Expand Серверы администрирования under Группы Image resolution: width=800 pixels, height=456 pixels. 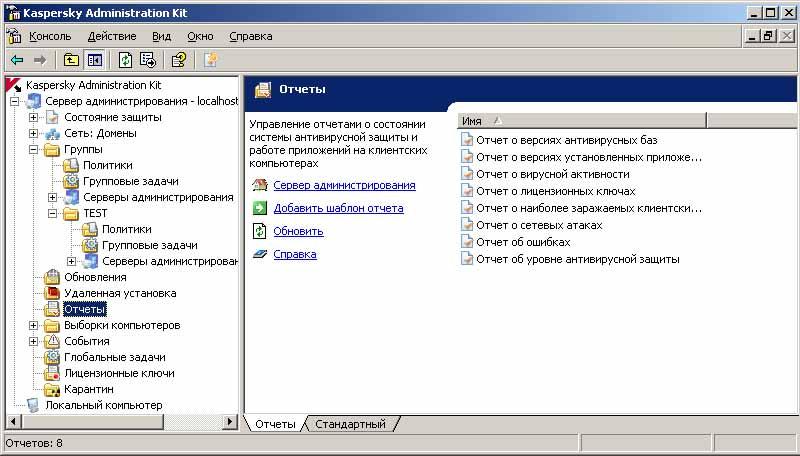point(52,197)
